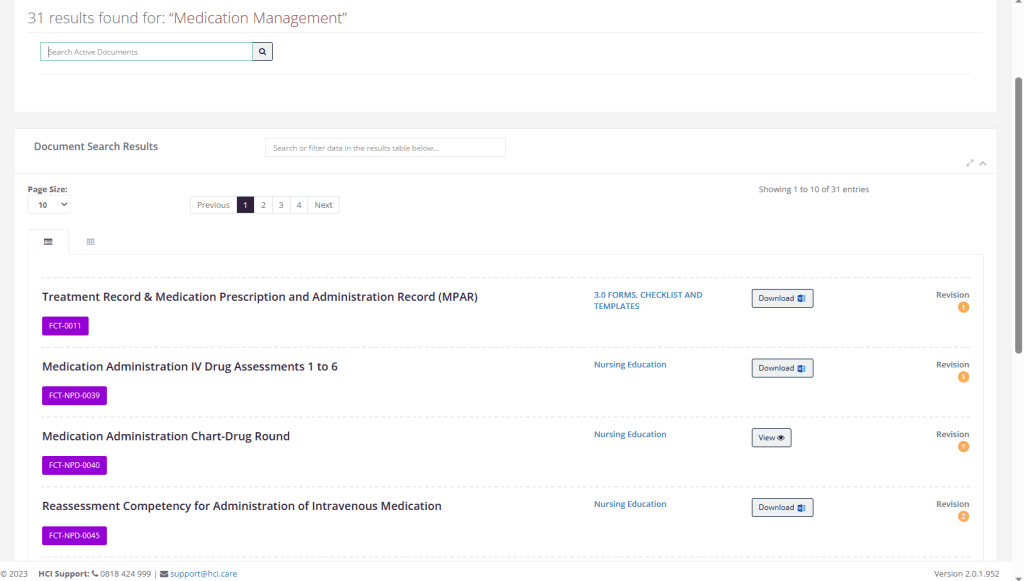The width and height of the screenshot is (1024, 581).
Task: Open Nursing Education link for IV Drug Assessments
Action: [x=630, y=365]
